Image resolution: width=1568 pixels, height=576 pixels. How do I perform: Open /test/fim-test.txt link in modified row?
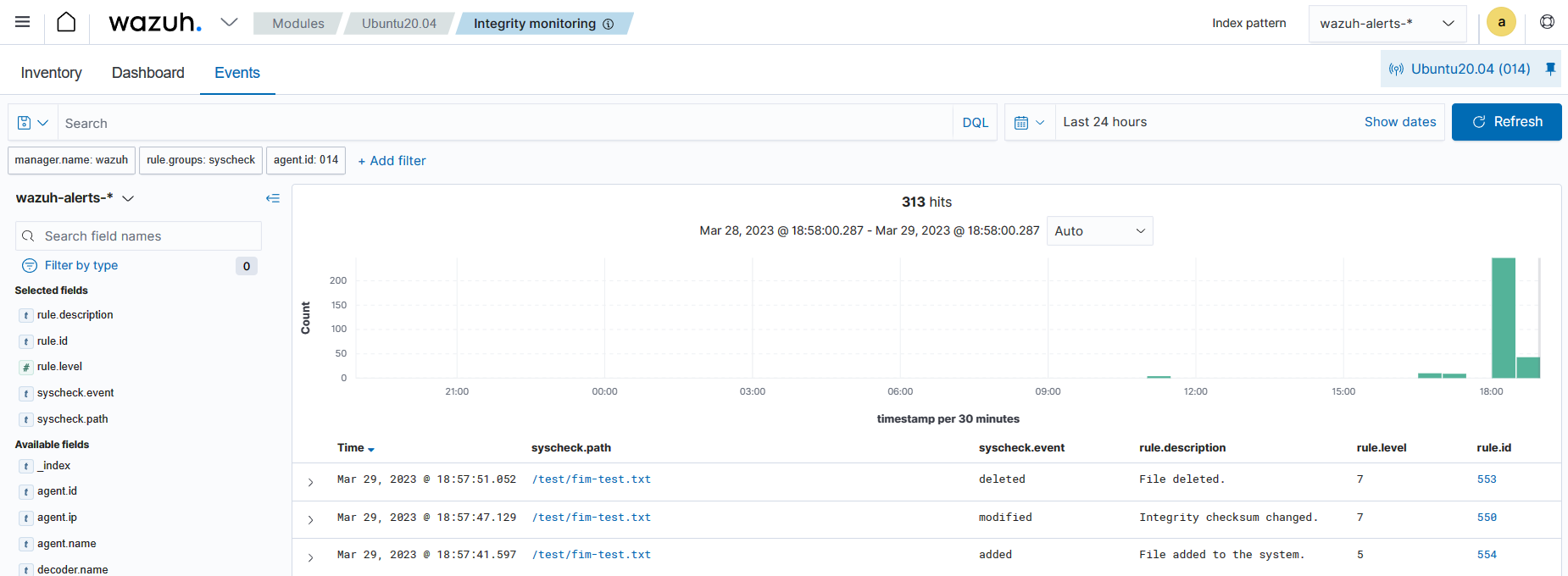coord(592,518)
